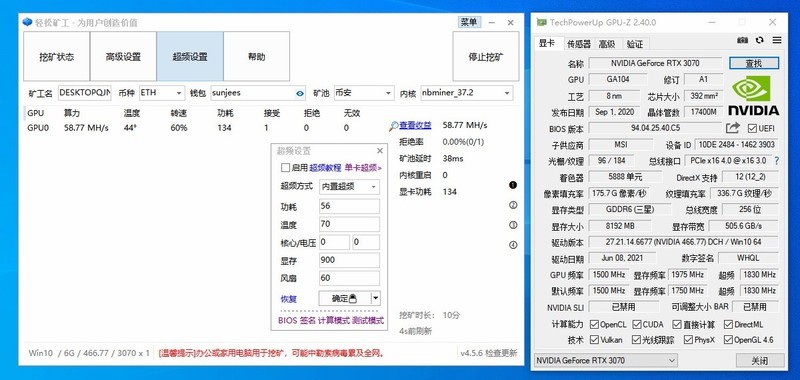Select overclock profile circle number 4
This screenshot has height=380, width=800.
point(513,245)
